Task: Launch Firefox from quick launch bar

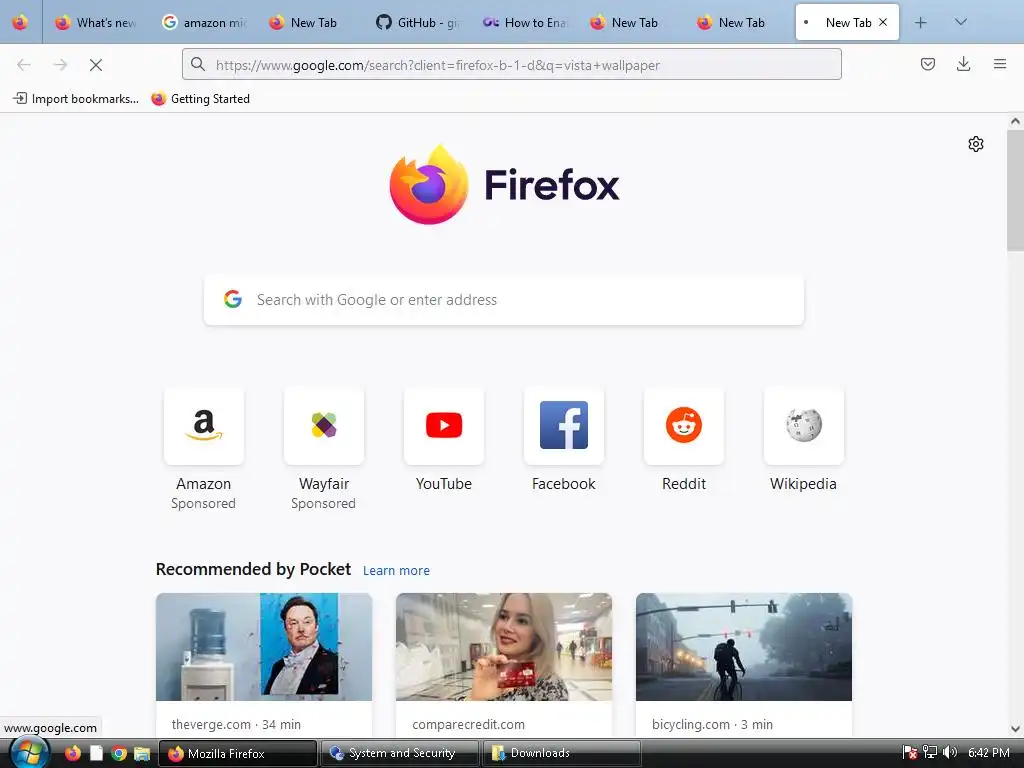Action: pos(72,753)
